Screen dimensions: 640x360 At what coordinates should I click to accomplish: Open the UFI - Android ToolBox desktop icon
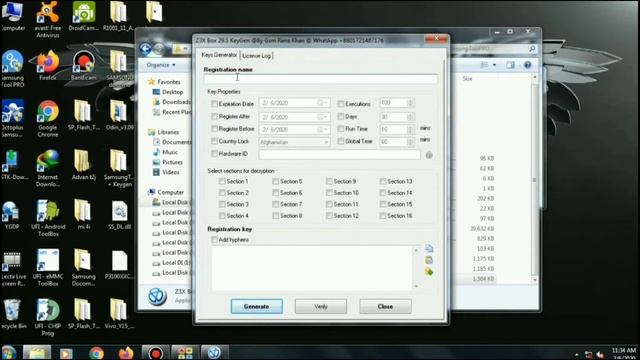coord(48,218)
